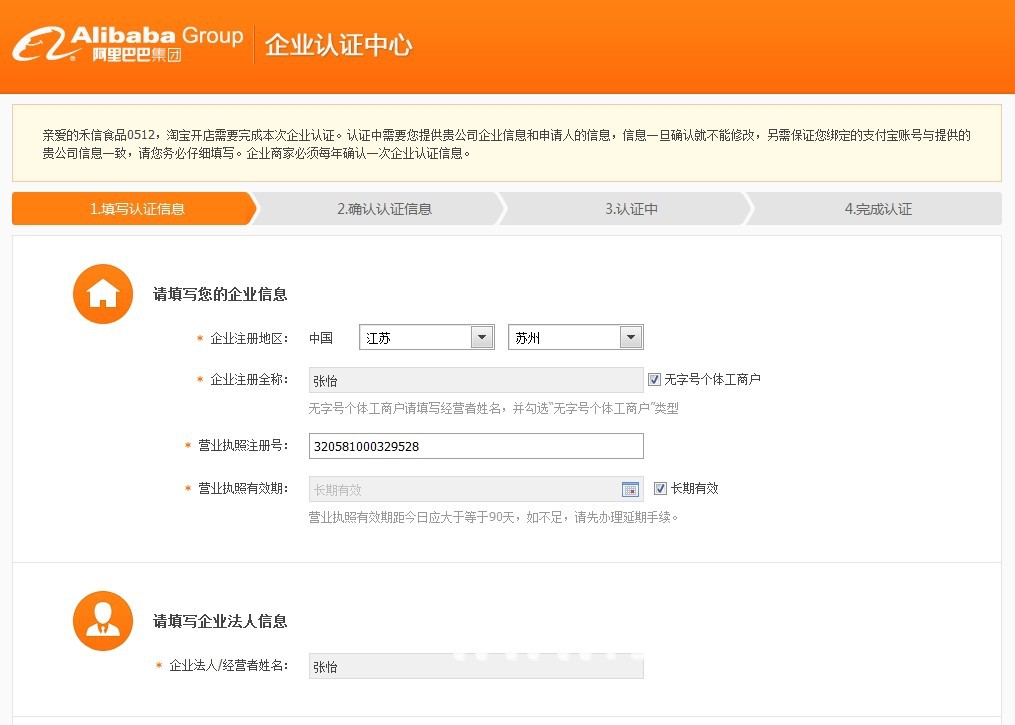Click the 企业法人/经营者姓名 input showing 张怡
The image size is (1015, 725).
pyautogui.click(x=475, y=665)
